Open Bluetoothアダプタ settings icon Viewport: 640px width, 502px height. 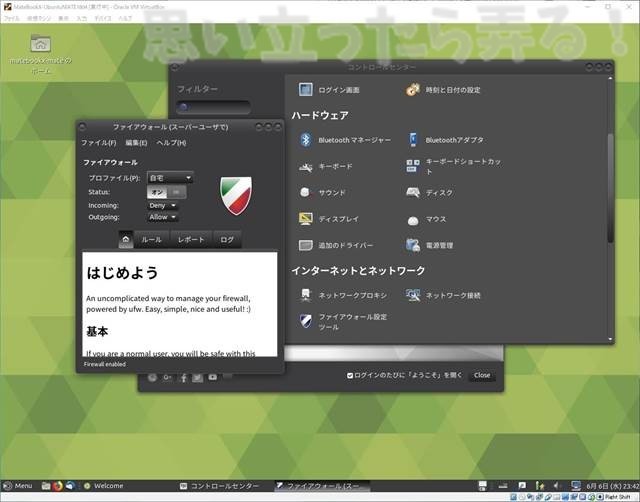point(413,140)
